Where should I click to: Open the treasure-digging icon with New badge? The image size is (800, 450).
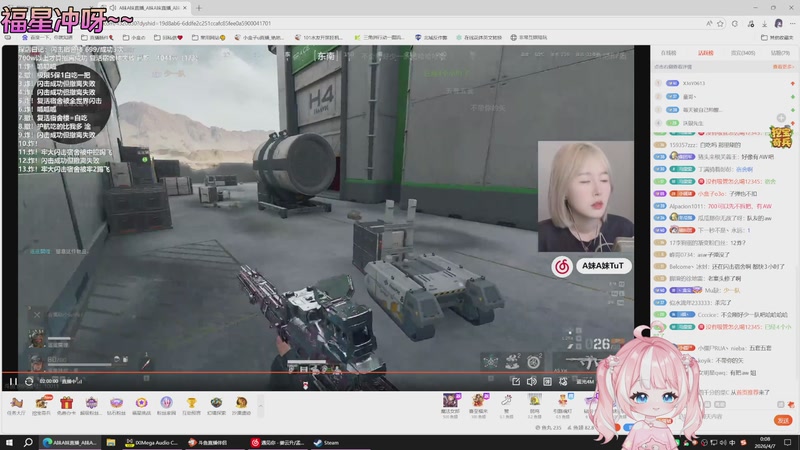point(41,405)
